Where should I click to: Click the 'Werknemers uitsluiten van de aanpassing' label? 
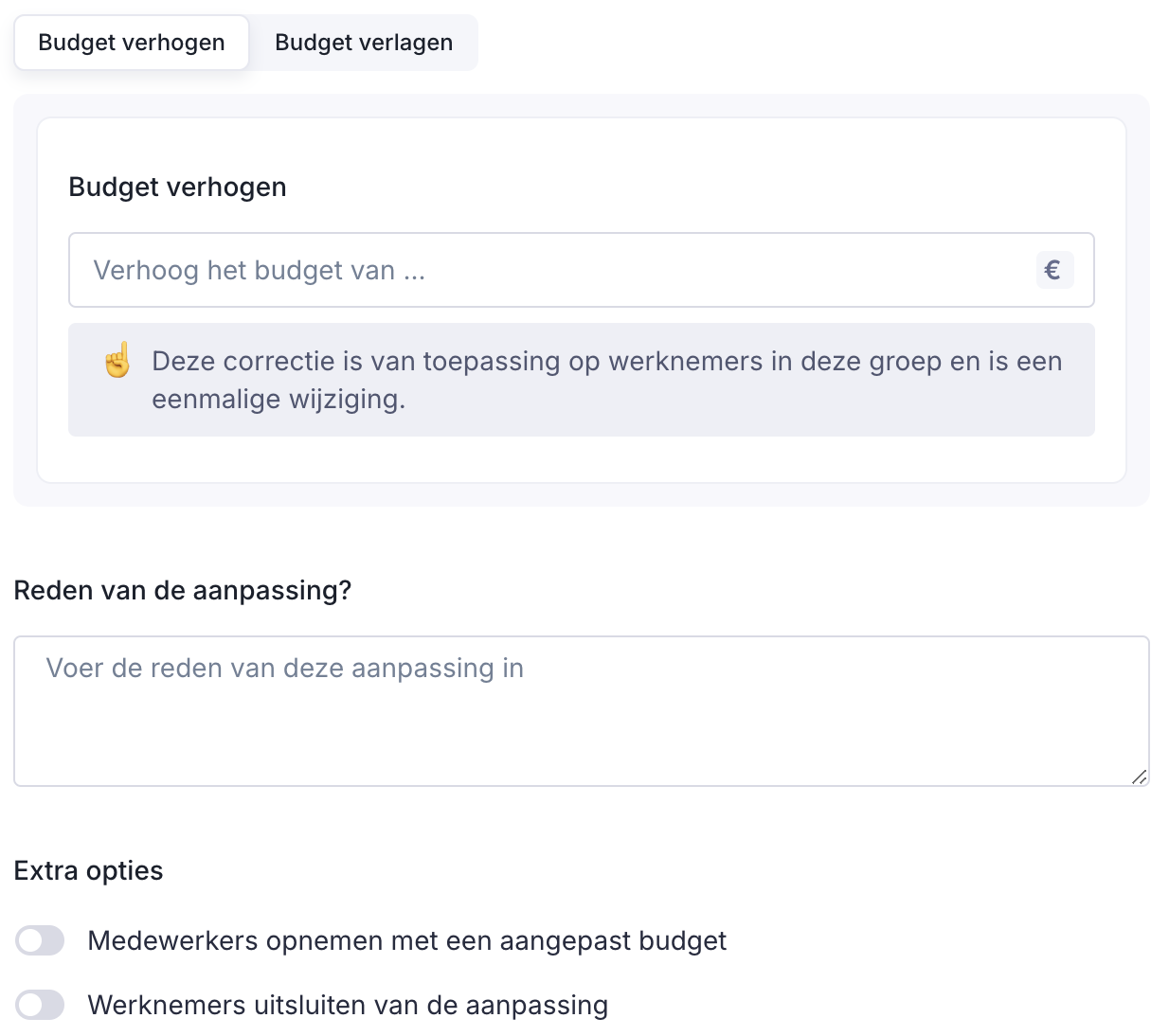point(348,1005)
